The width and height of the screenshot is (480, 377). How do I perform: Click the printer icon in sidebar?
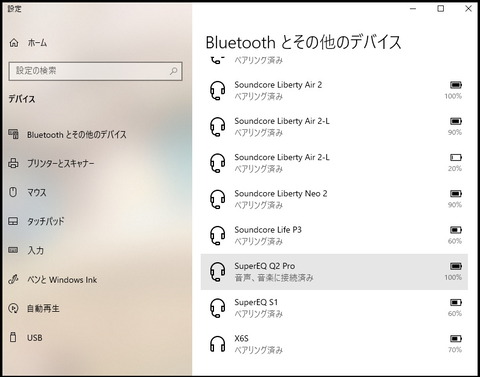coord(13,163)
